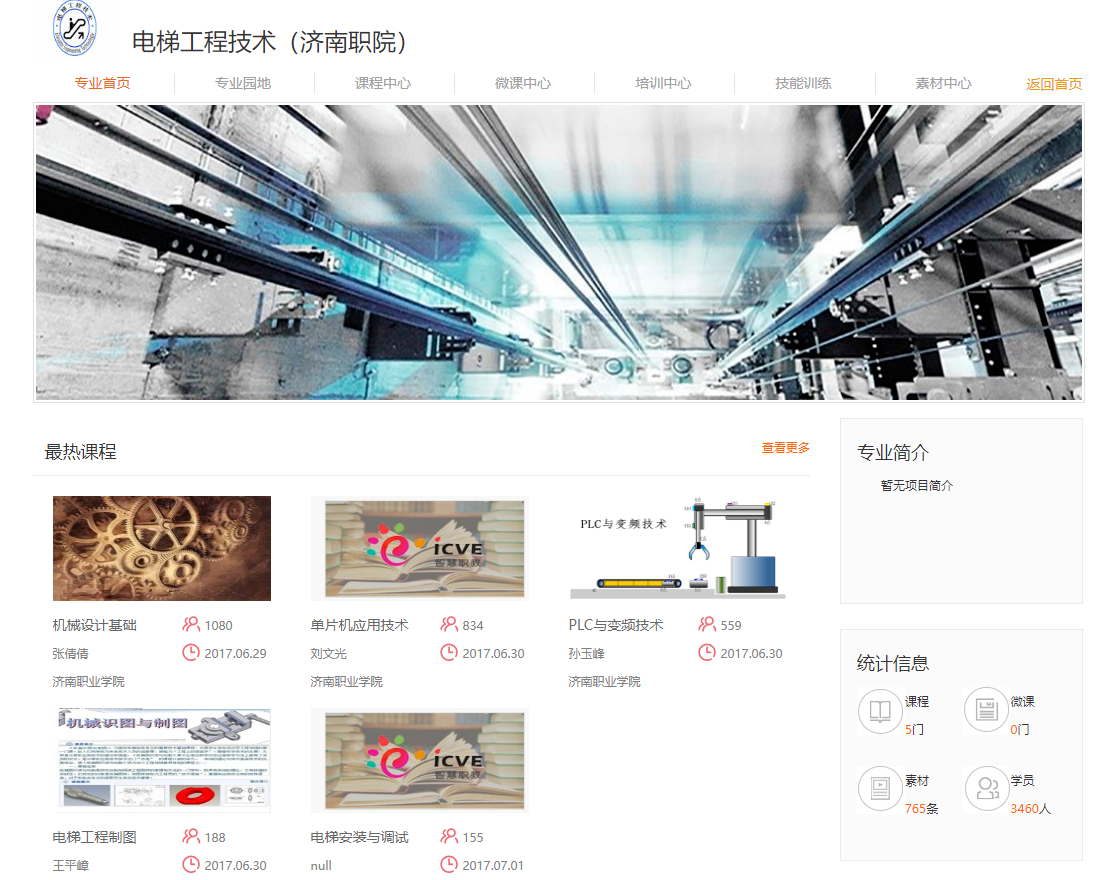Select the 技能训练 menu item
Viewport: 1112px width, 880px height.
803,84
